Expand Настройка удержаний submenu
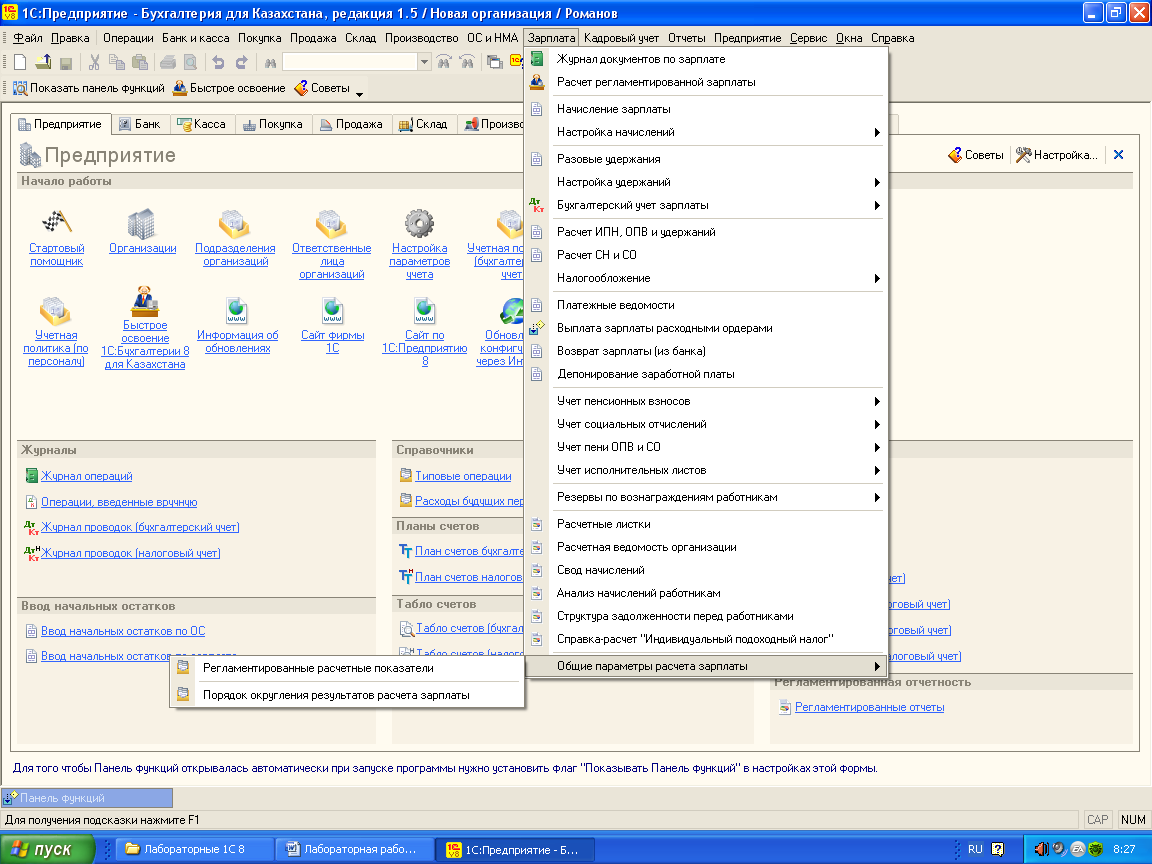The width and height of the screenshot is (1152, 864). [x=876, y=182]
